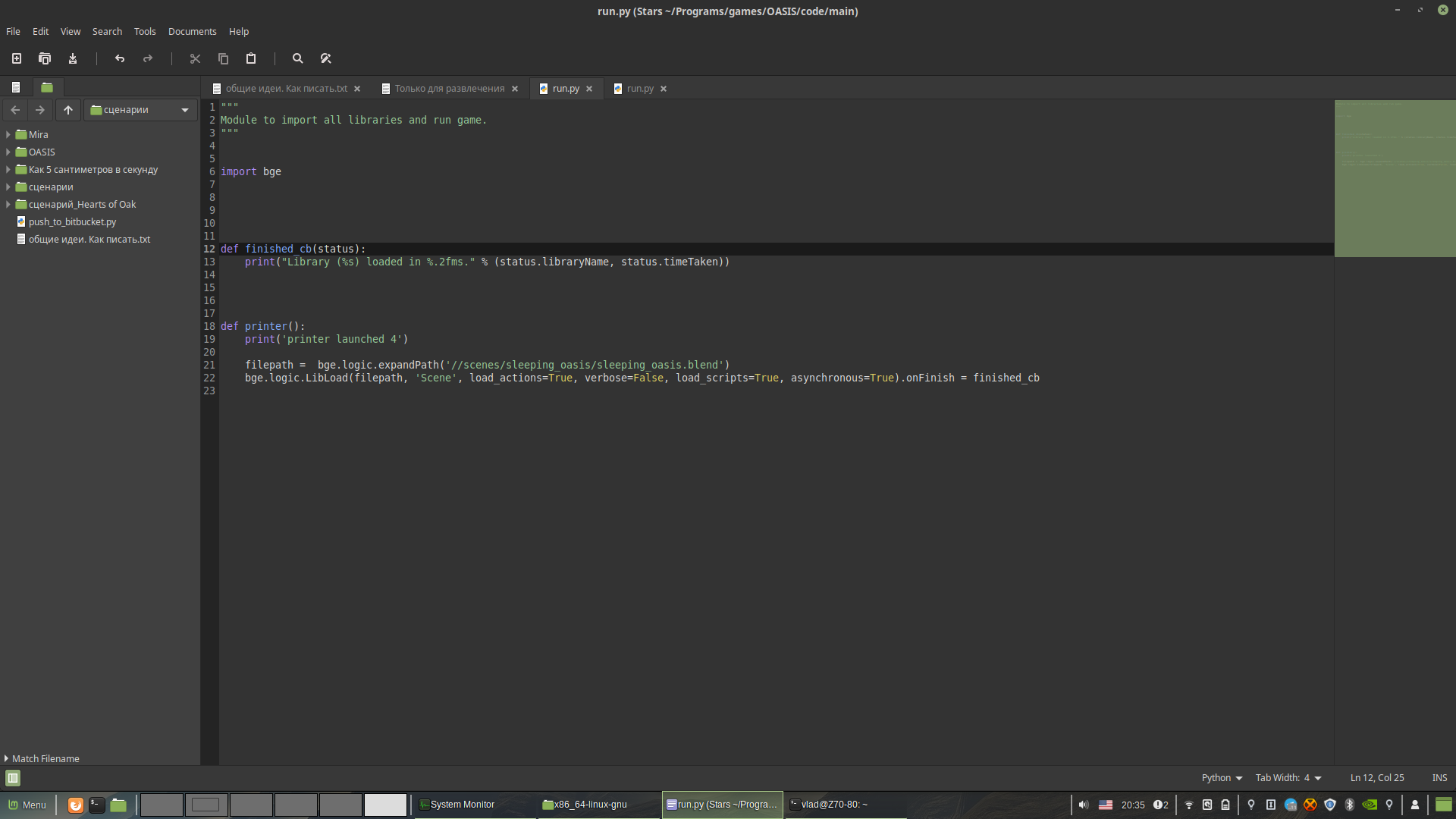1456x819 pixels.
Task: Expand the сценарии folder in tree
Action: tap(8, 187)
